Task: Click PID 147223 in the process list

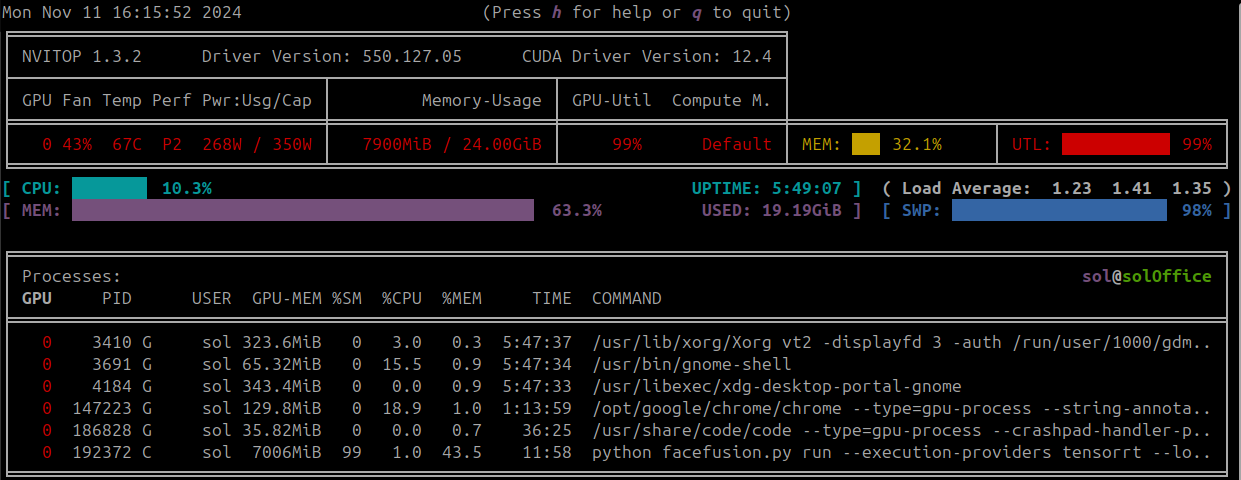Action: tap(102, 409)
